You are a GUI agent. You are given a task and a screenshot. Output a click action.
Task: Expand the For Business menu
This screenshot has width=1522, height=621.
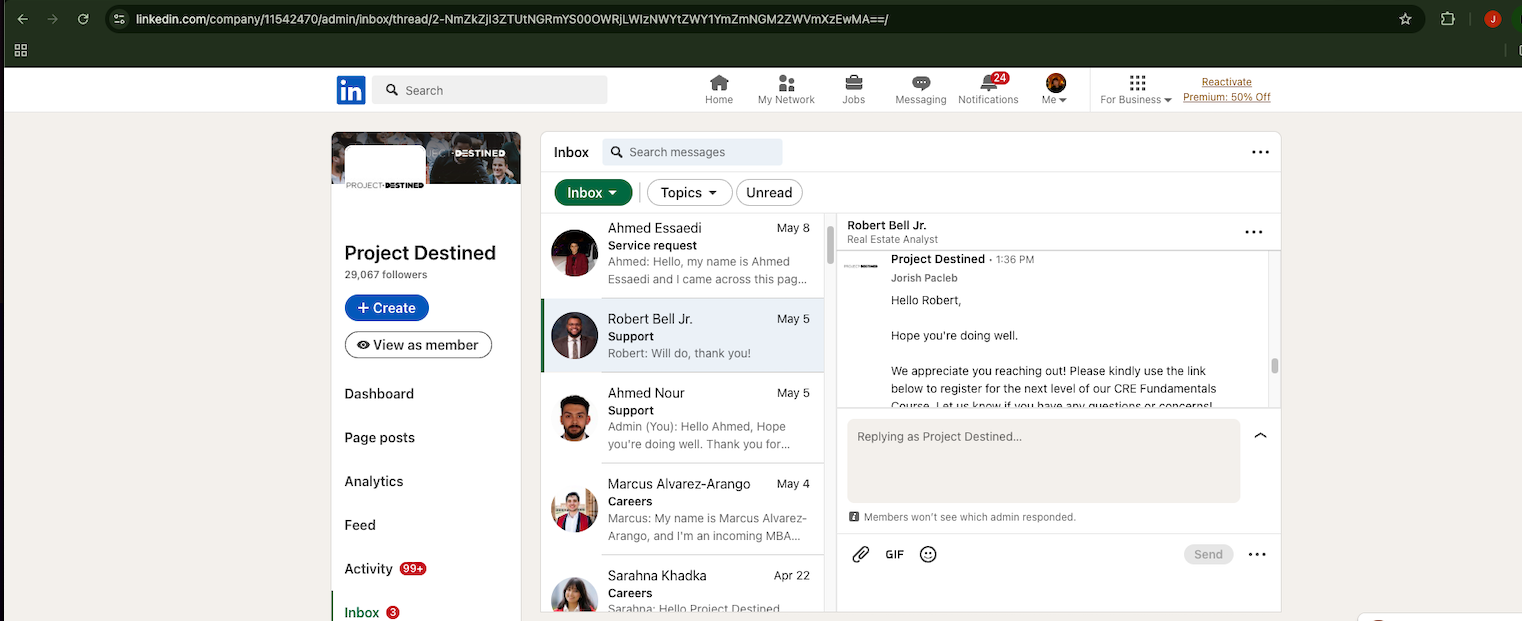pos(1136,90)
